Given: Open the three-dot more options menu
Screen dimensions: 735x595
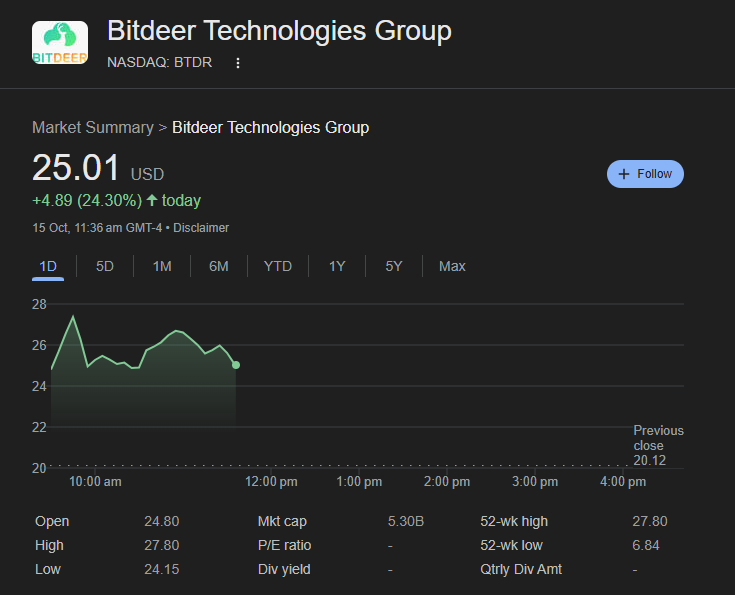Looking at the screenshot, I should point(238,63).
